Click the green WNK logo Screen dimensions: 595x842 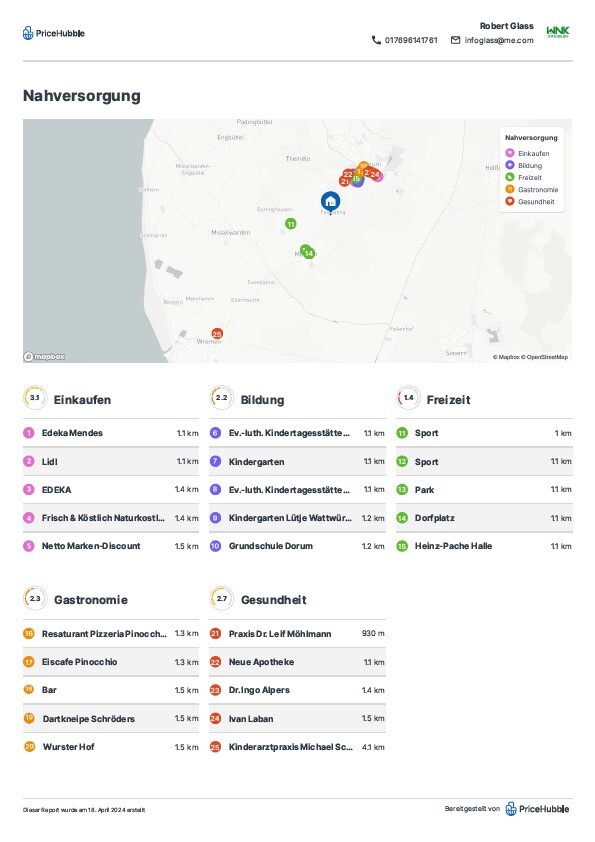click(x=557, y=32)
